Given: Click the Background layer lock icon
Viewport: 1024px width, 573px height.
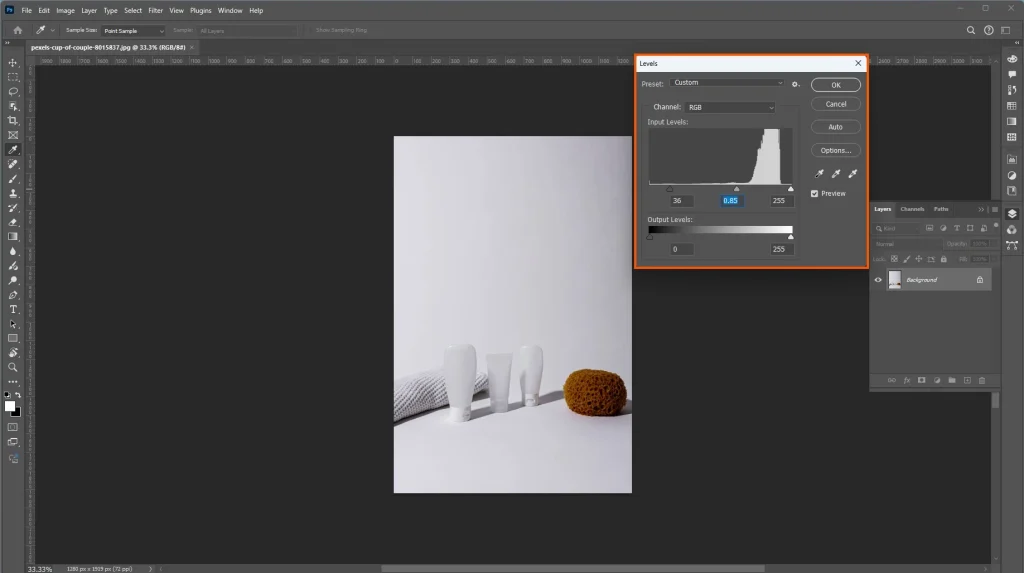Looking at the screenshot, I should (980, 280).
